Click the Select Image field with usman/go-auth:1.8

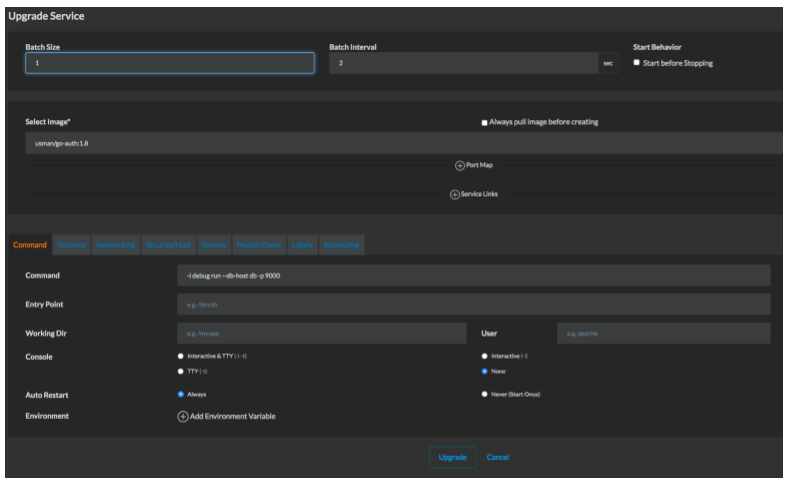404,143
